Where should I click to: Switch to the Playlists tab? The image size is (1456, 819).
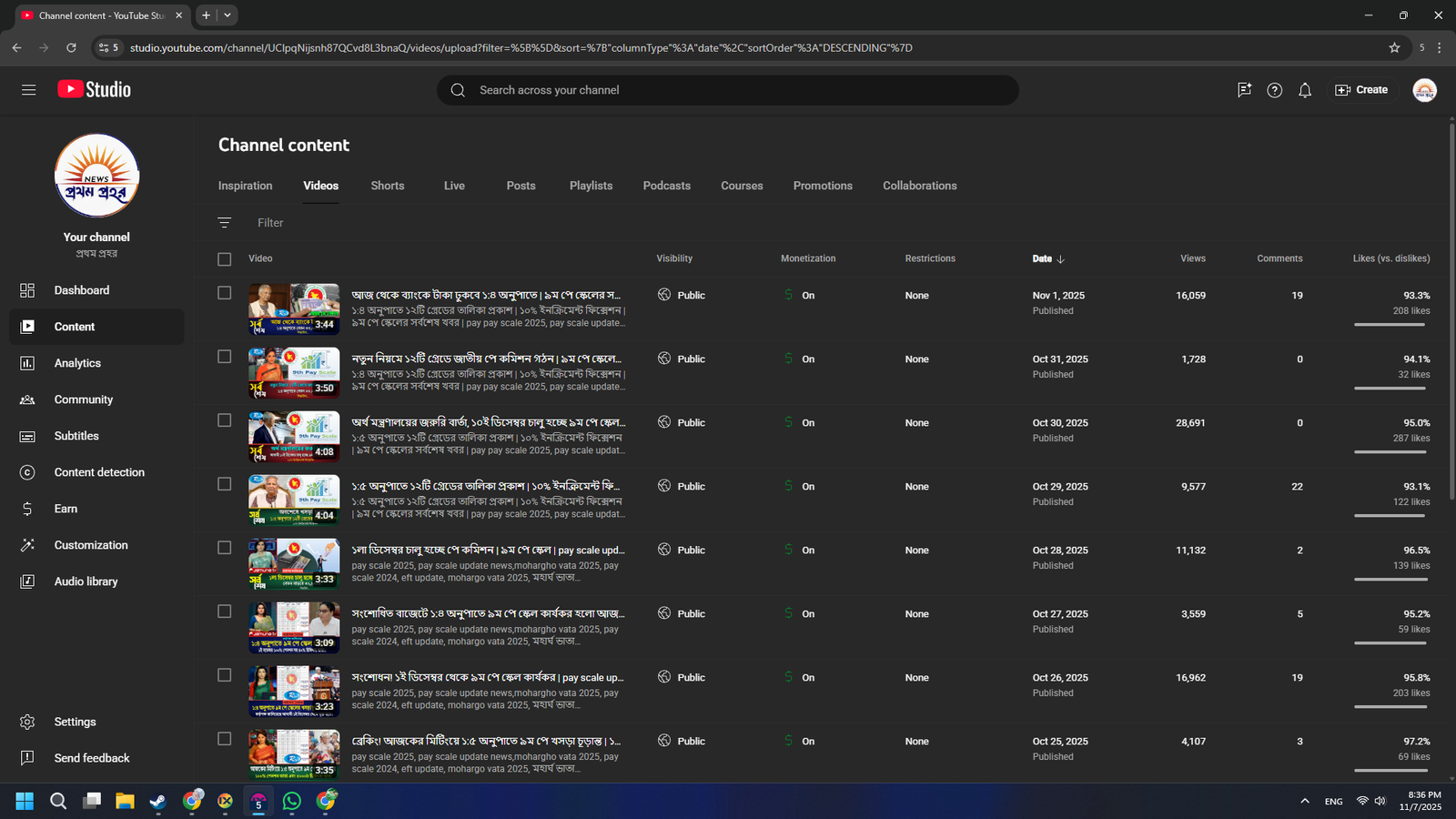(x=591, y=186)
